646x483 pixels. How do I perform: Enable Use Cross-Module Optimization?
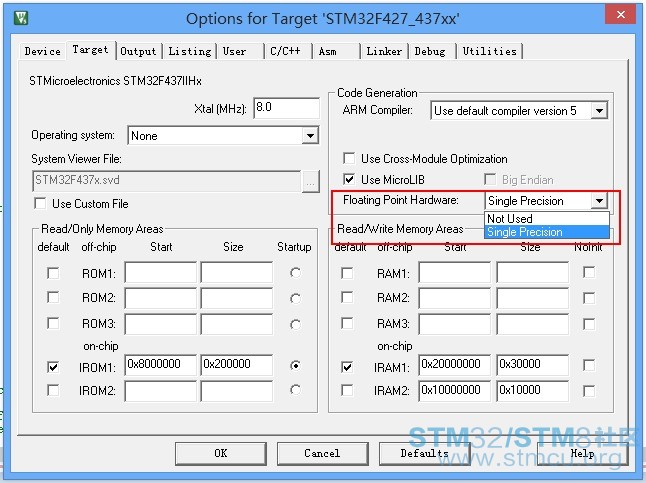(349, 159)
